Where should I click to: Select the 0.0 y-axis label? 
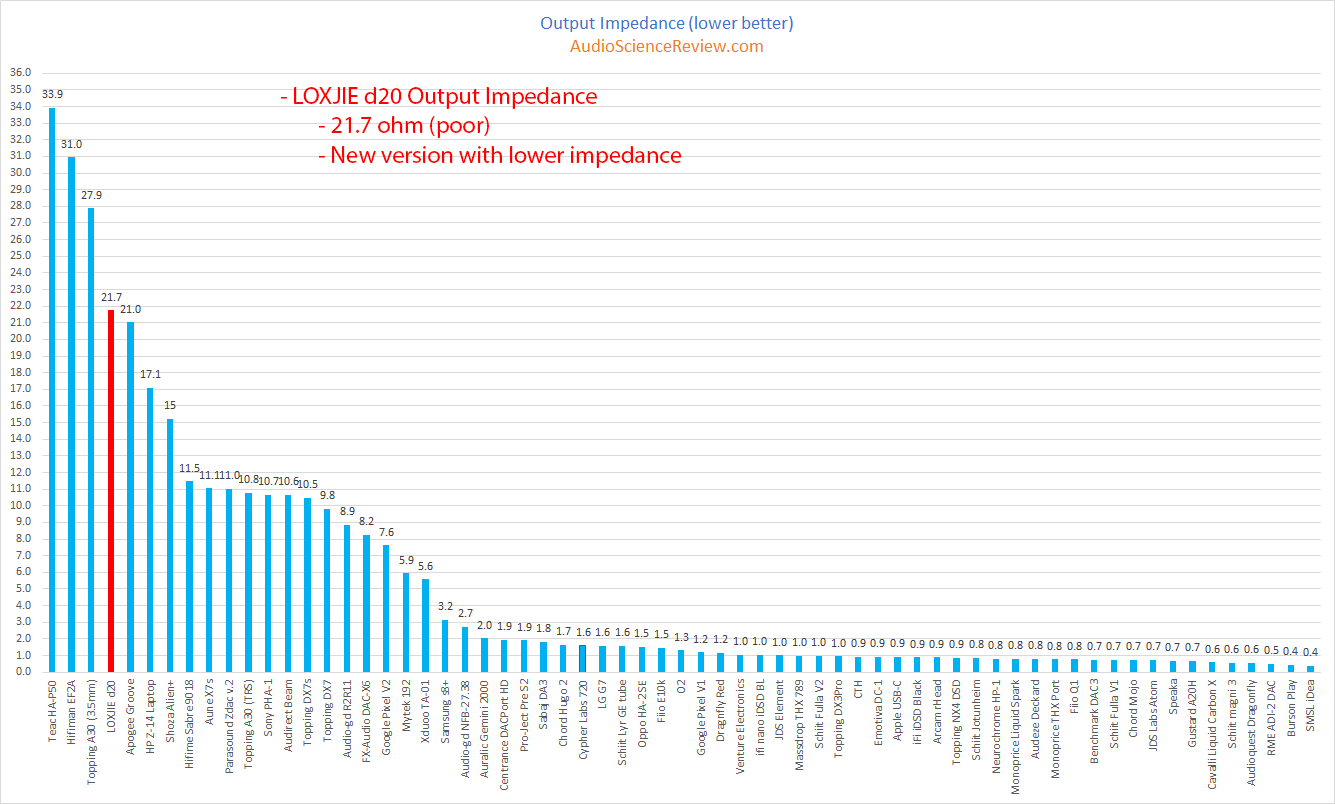point(24,672)
